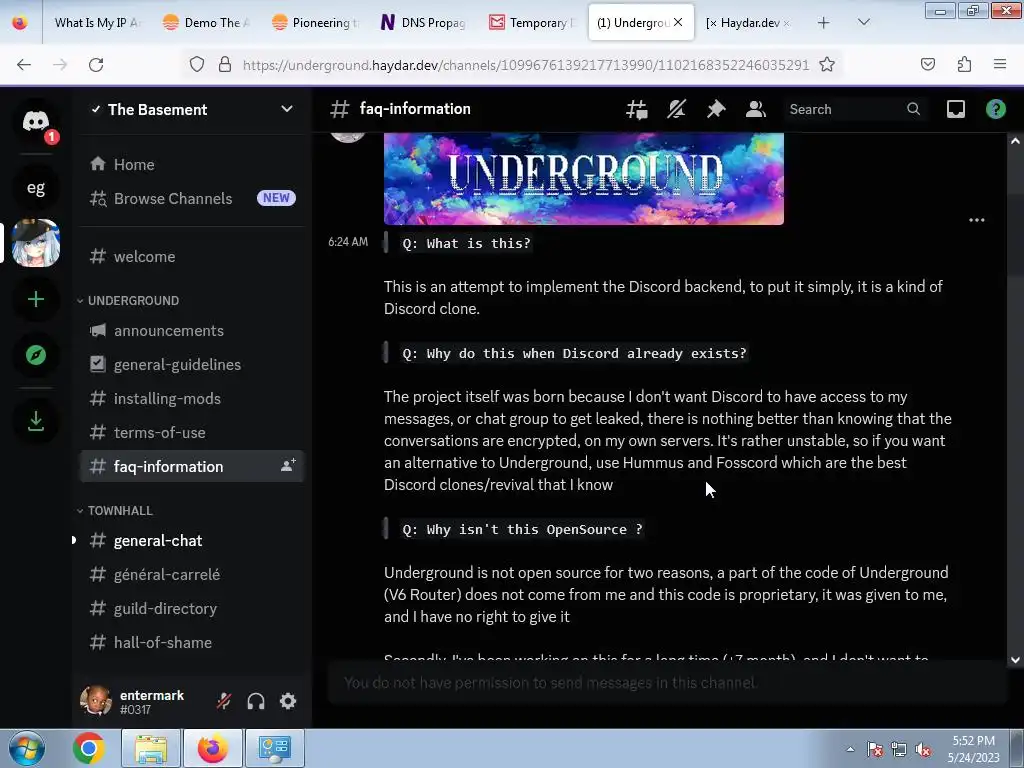The image size is (1024, 768).
Task: Click the search magnifier icon
Action: point(914,109)
